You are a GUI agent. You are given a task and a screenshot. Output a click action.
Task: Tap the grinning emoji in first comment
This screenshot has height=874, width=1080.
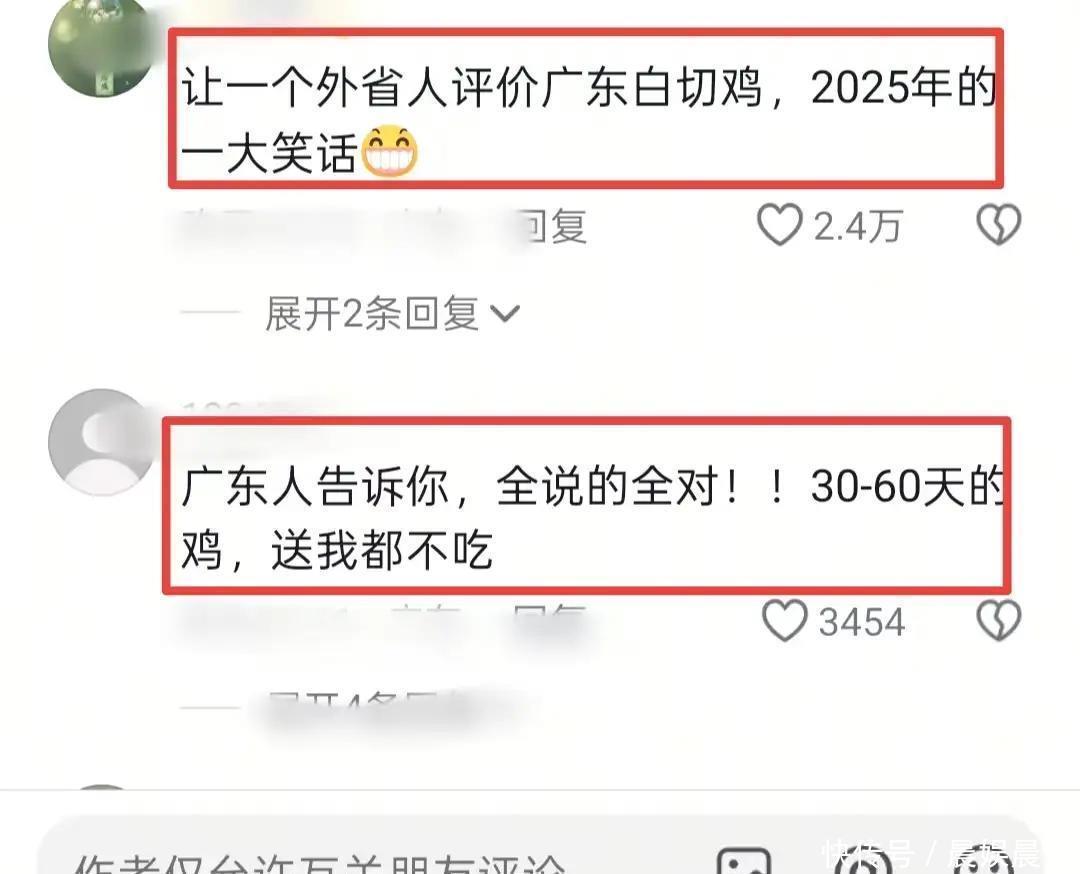(390, 152)
